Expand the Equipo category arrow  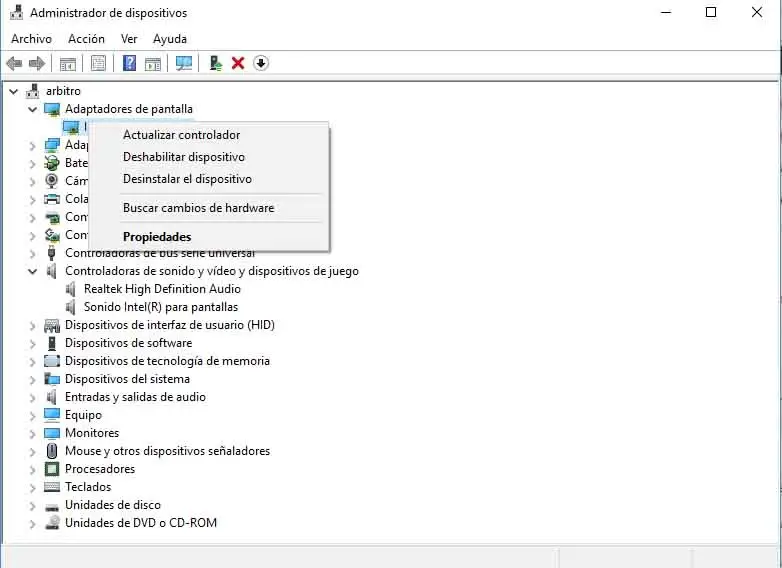[x=32, y=415]
